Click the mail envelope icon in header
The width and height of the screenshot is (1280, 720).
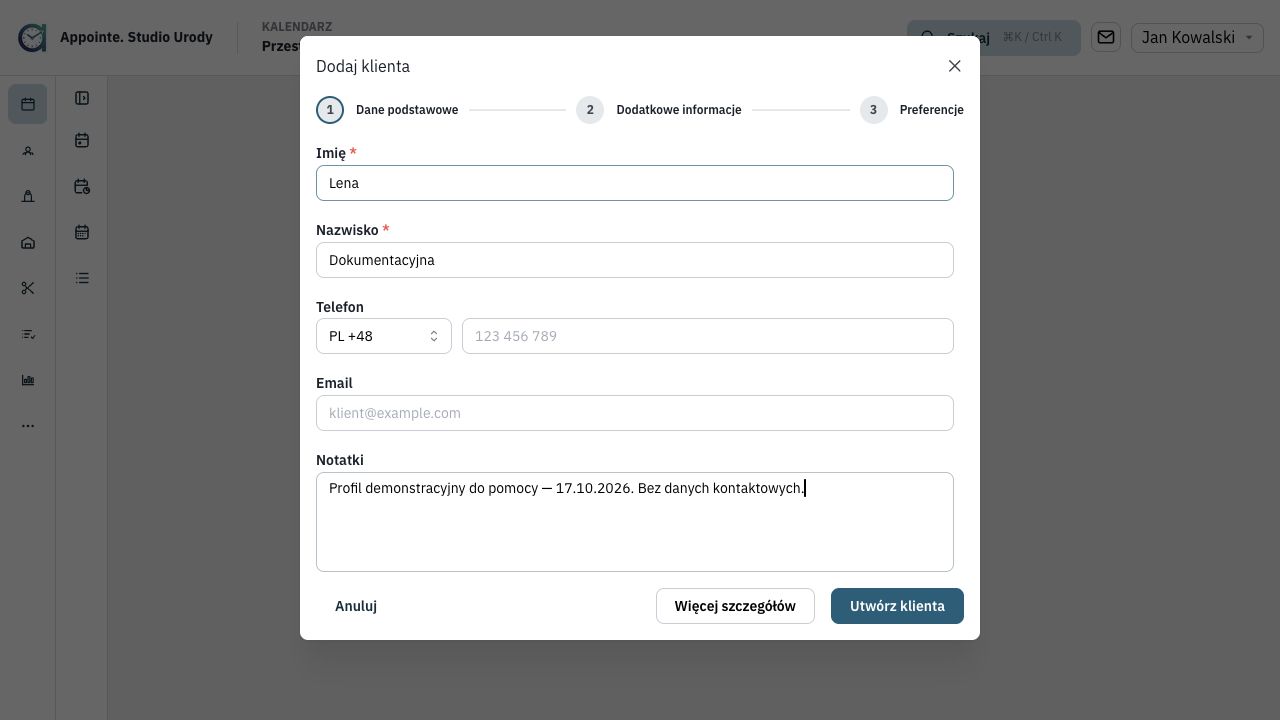[x=1106, y=37]
